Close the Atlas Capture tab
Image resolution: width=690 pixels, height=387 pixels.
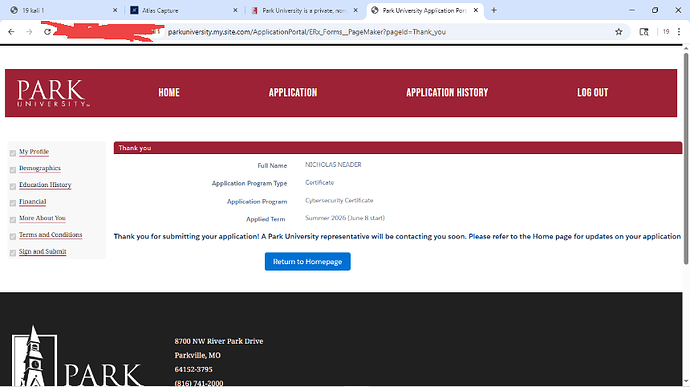pyautogui.click(x=235, y=10)
